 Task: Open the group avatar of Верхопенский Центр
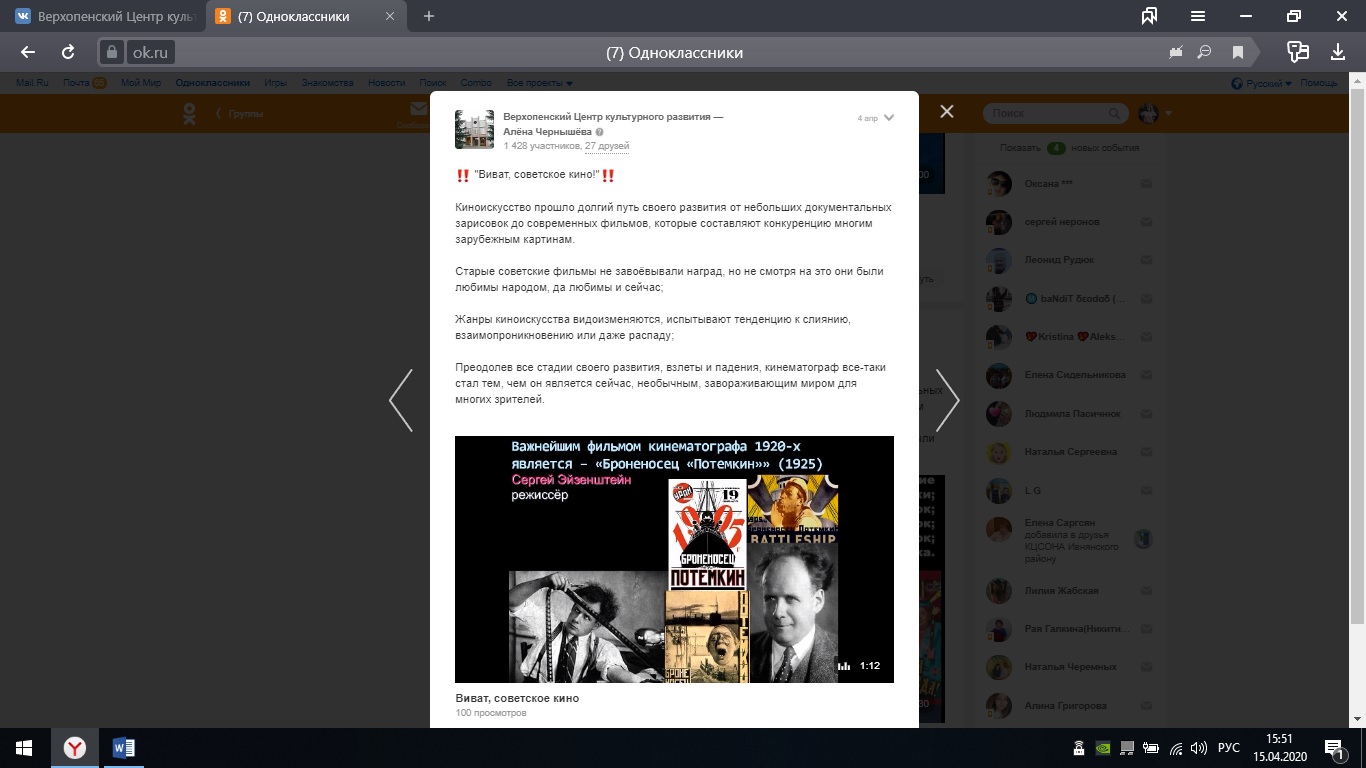474,129
